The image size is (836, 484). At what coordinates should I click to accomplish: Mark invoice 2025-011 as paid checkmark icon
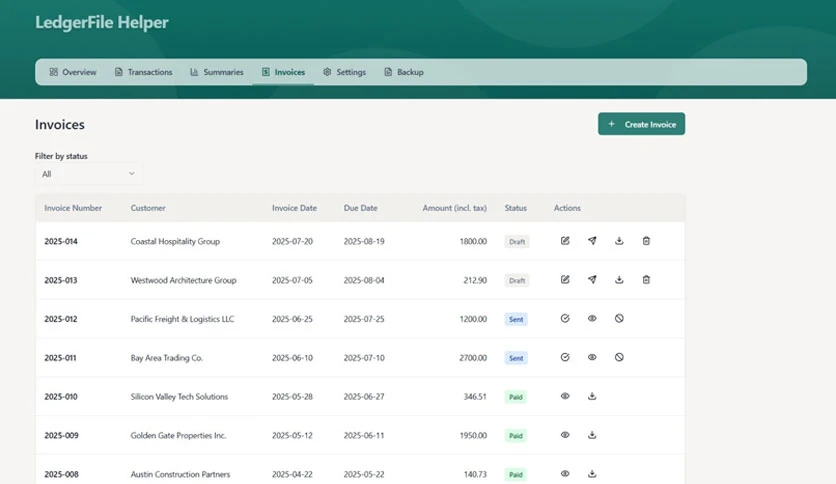(x=565, y=358)
